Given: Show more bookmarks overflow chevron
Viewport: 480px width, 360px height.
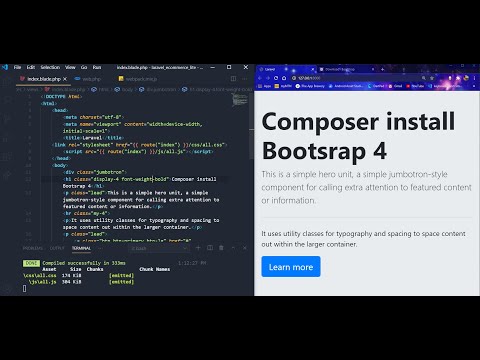Looking at the screenshot, I should pos(474,86).
